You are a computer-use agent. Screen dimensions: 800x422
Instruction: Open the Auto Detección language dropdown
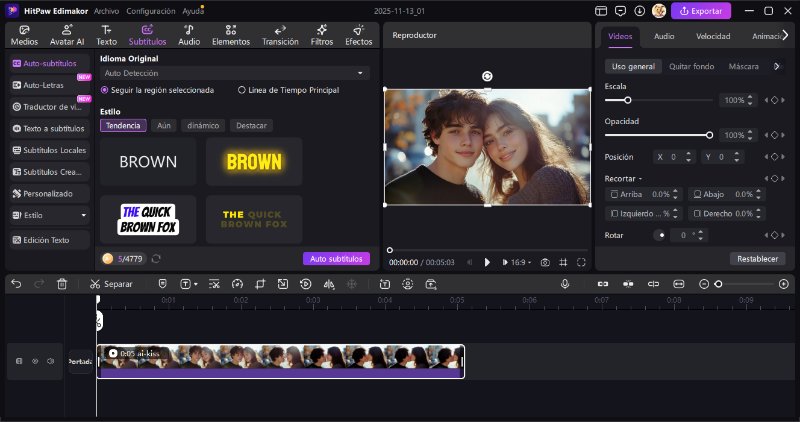point(235,73)
